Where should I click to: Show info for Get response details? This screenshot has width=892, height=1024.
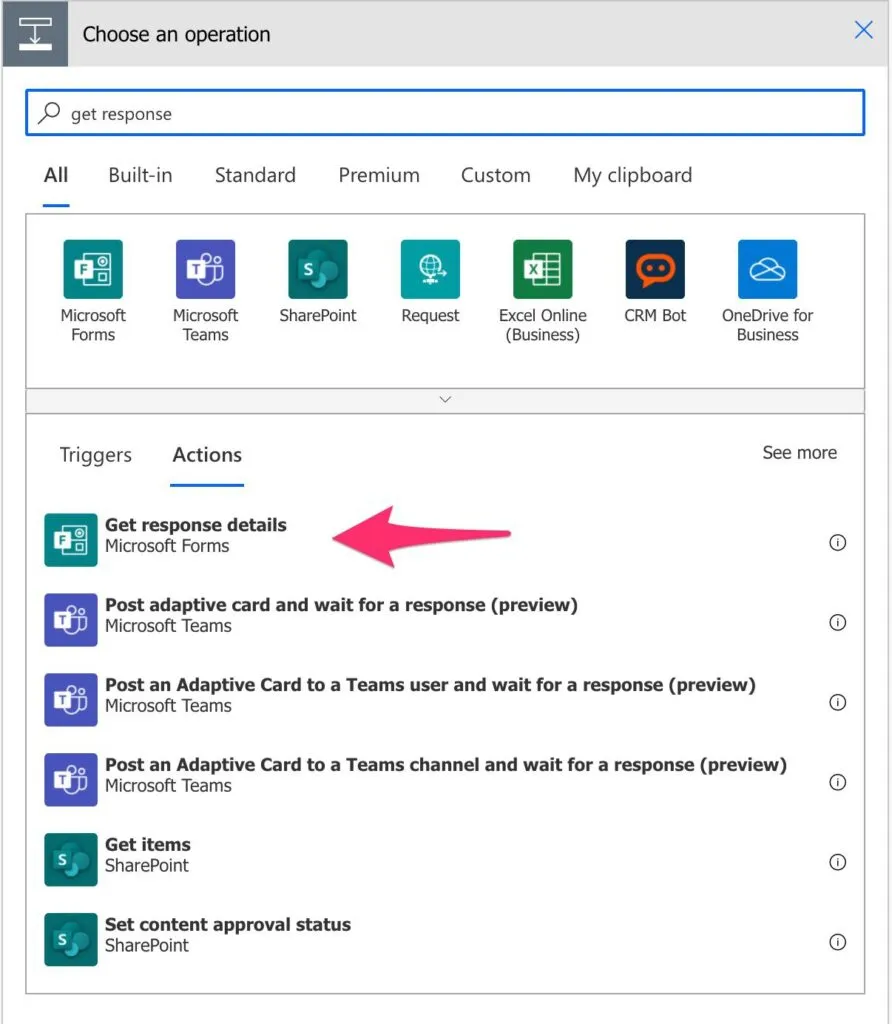[838, 543]
